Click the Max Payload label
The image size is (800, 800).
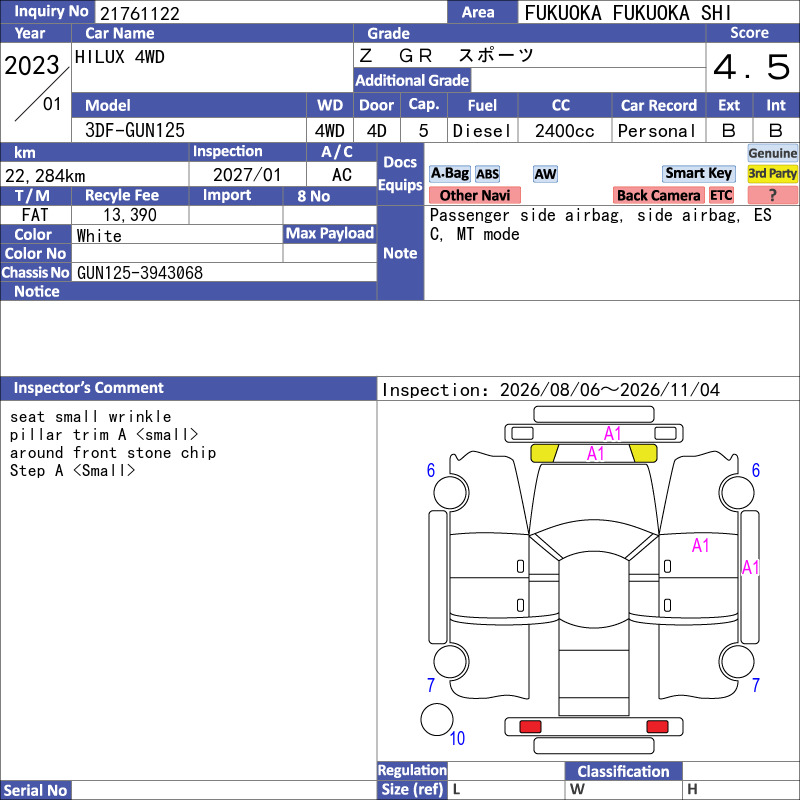pyautogui.click(x=330, y=234)
